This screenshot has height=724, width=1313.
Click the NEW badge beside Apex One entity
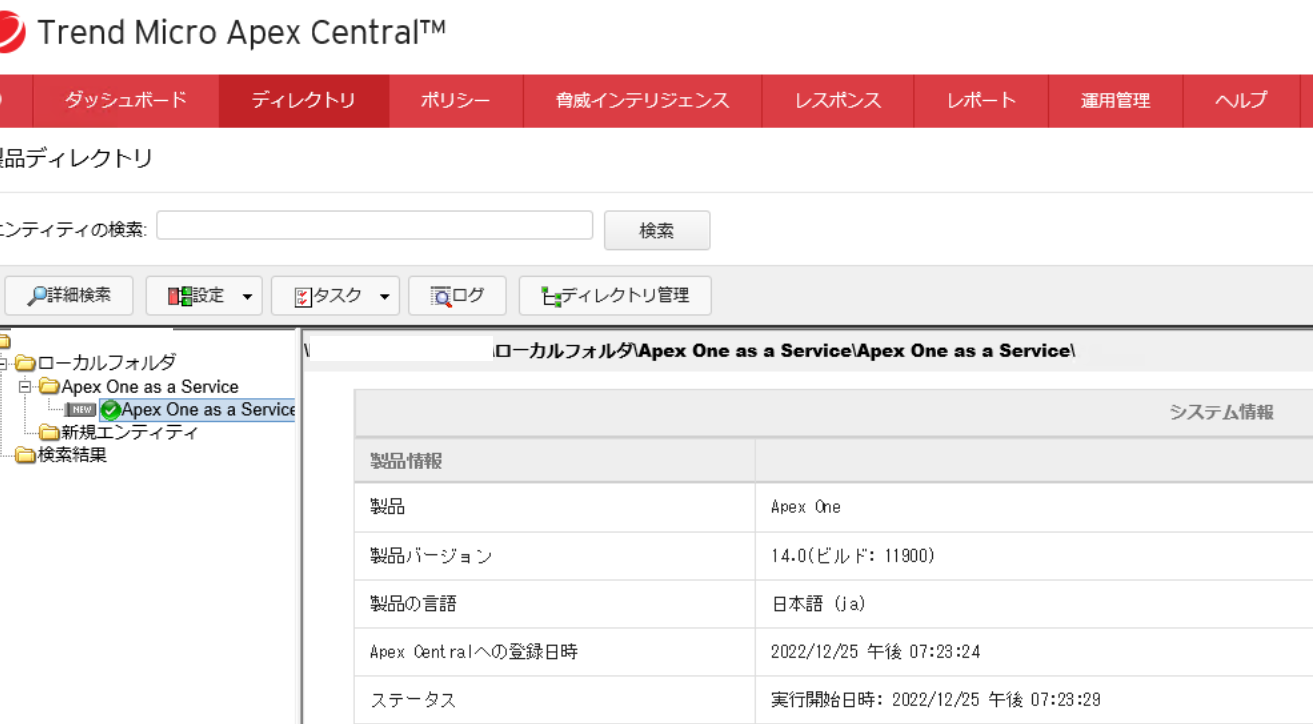pyautogui.click(x=81, y=410)
